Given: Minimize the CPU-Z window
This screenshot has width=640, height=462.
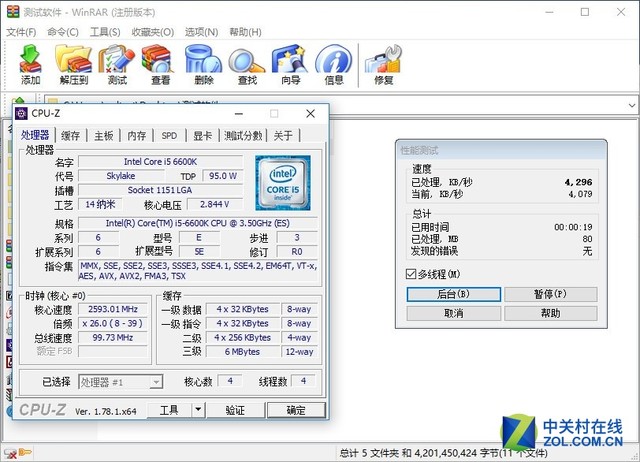Looking at the screenshot, I should pyautogui.click(x=239, y=113).
